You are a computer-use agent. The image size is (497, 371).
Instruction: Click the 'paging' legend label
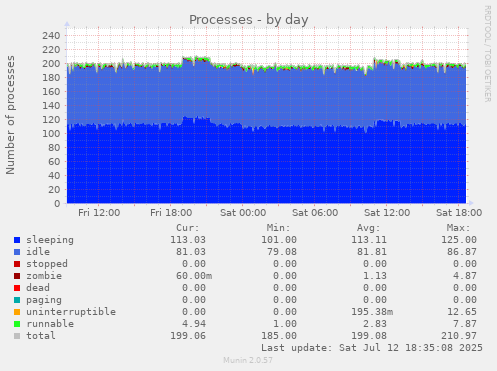[44, 300]
